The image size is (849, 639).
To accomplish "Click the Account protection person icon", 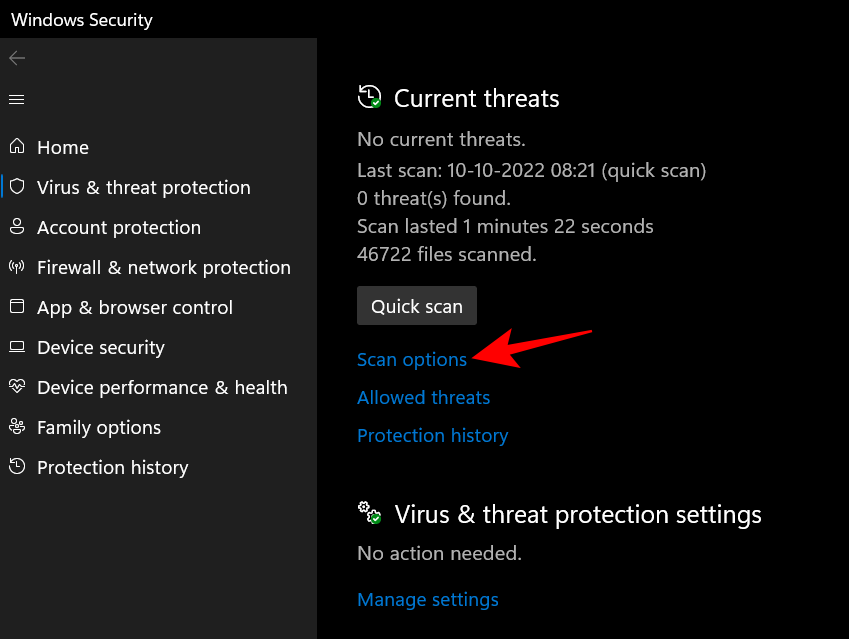I will pos(17,227).
